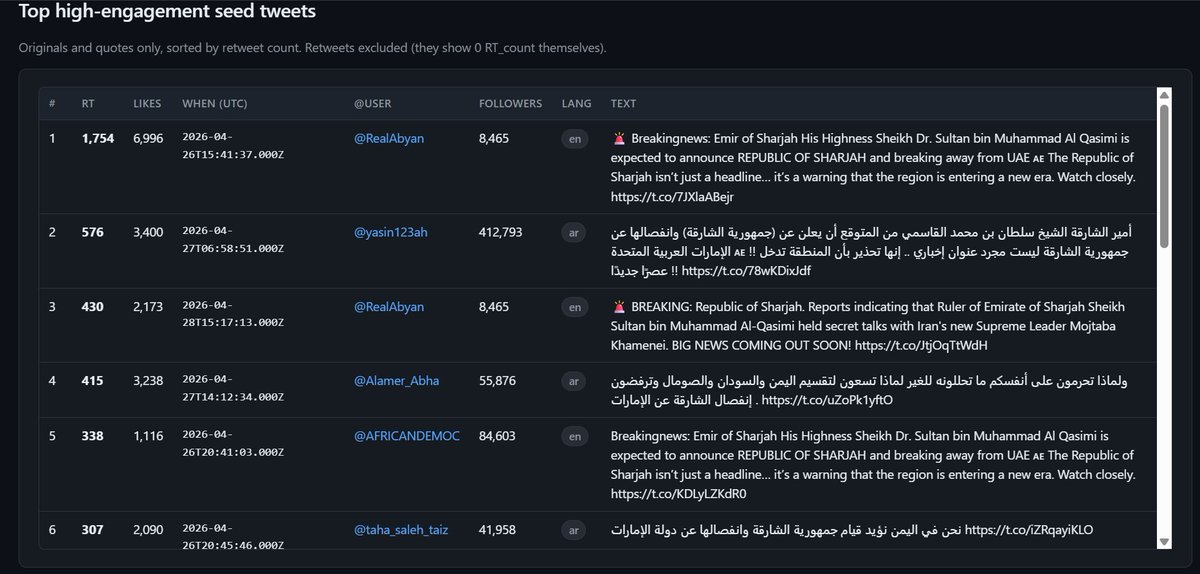Click the retweet count 338
Image resolution: width=1200 pixels, height=574 pixels.
(x=93, y=436)
